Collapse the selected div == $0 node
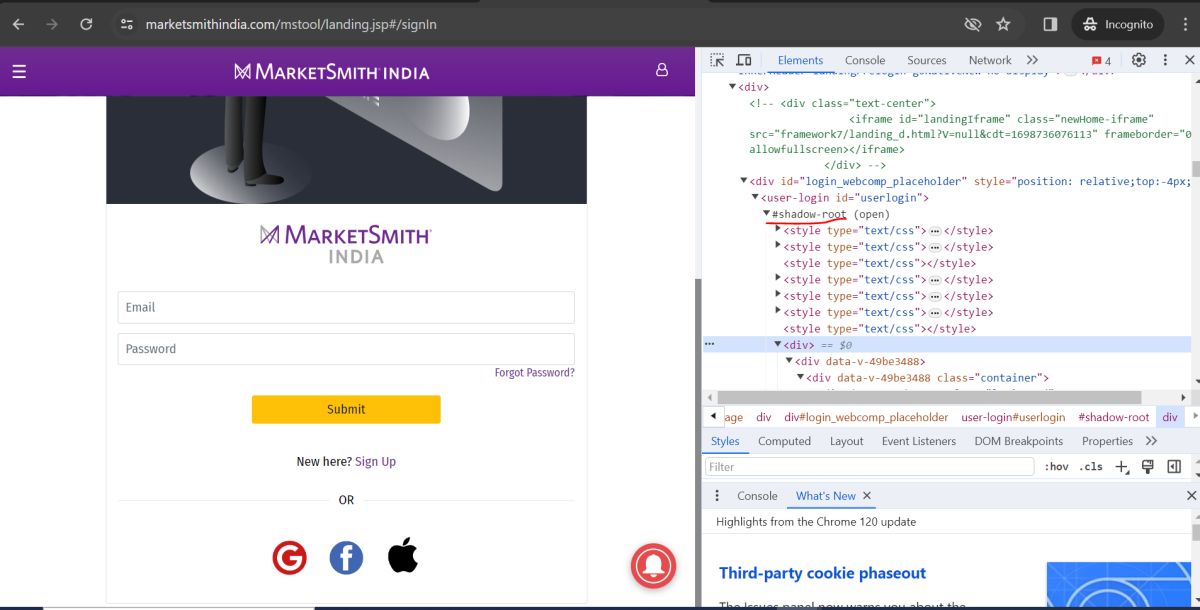1200x610 pixels. pos(778,344)
